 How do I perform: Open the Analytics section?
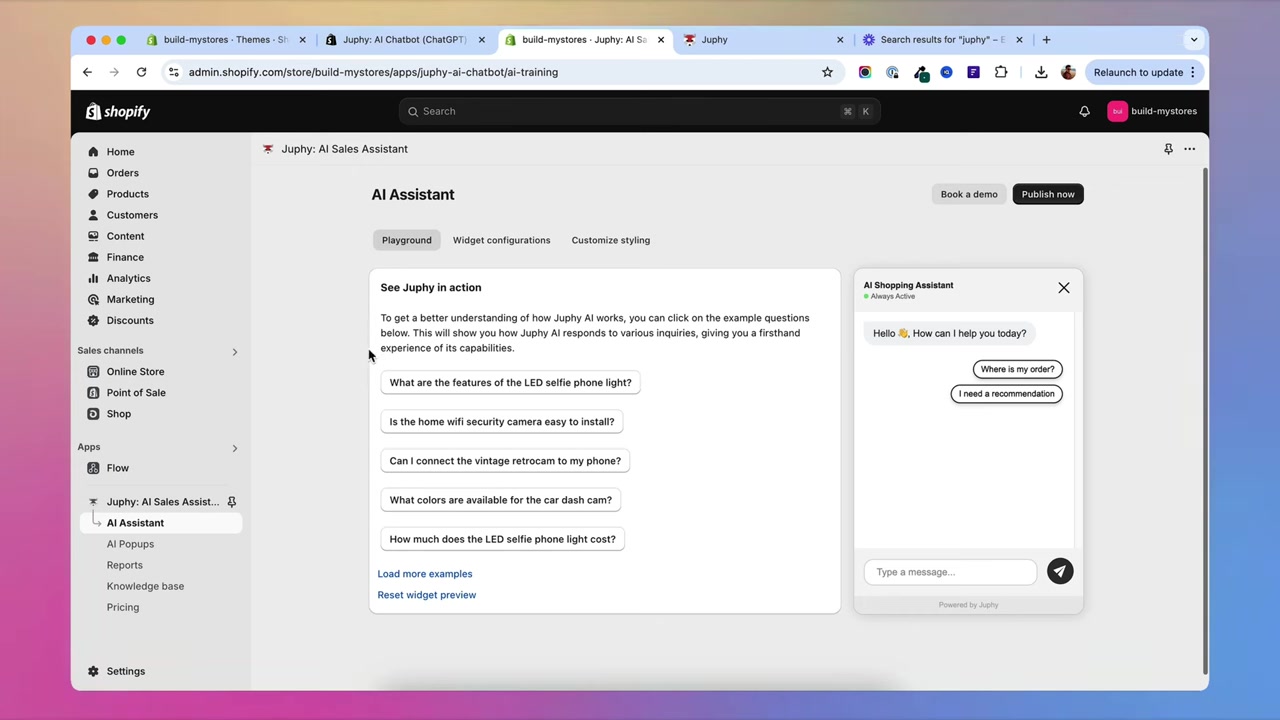(x=128, y=278)
